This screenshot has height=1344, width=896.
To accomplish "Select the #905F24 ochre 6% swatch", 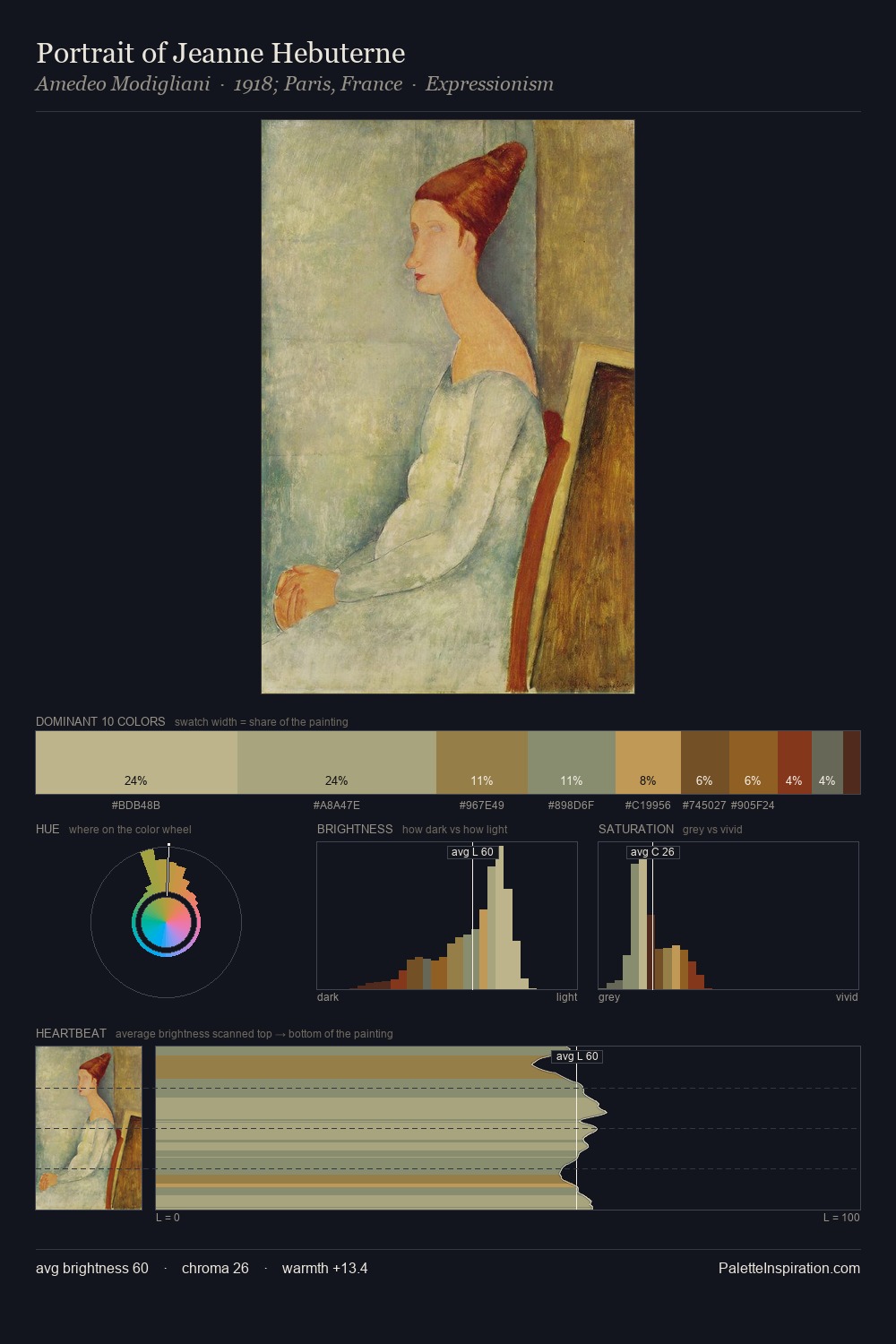I will pos(754,762).
